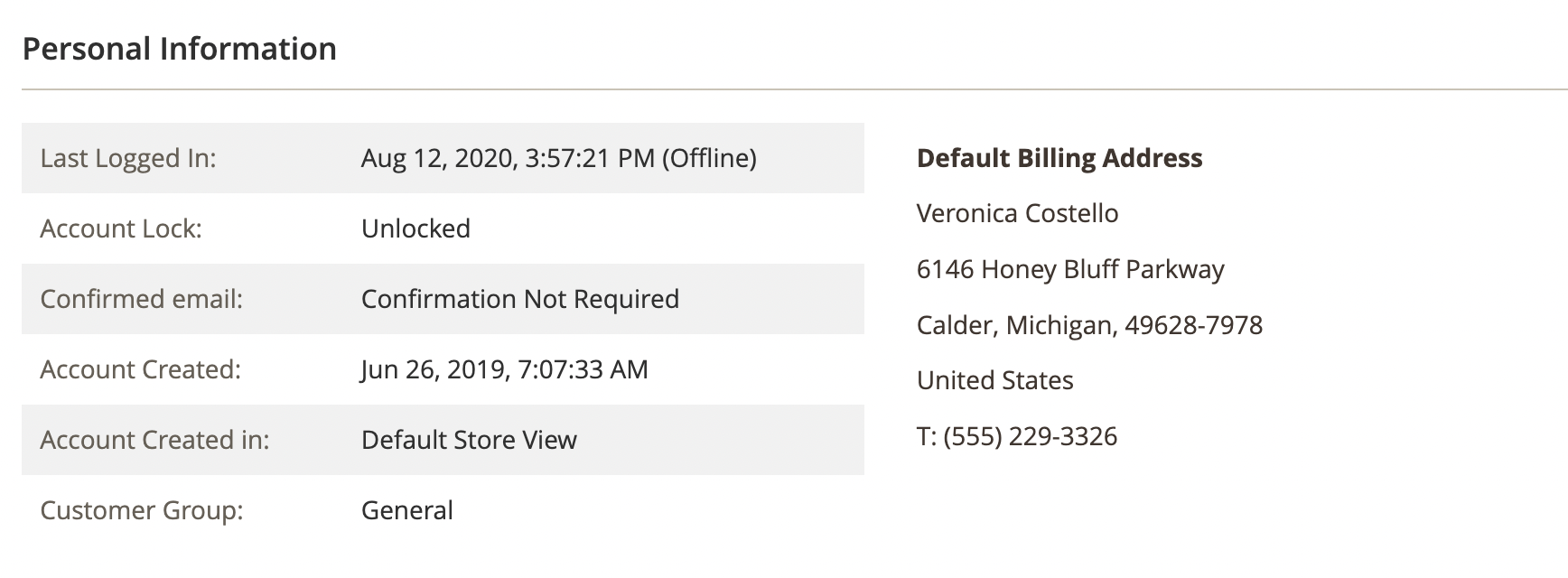Click the Aug 12, 2020 login date
Screen dimensions: 1568x578
438,158
